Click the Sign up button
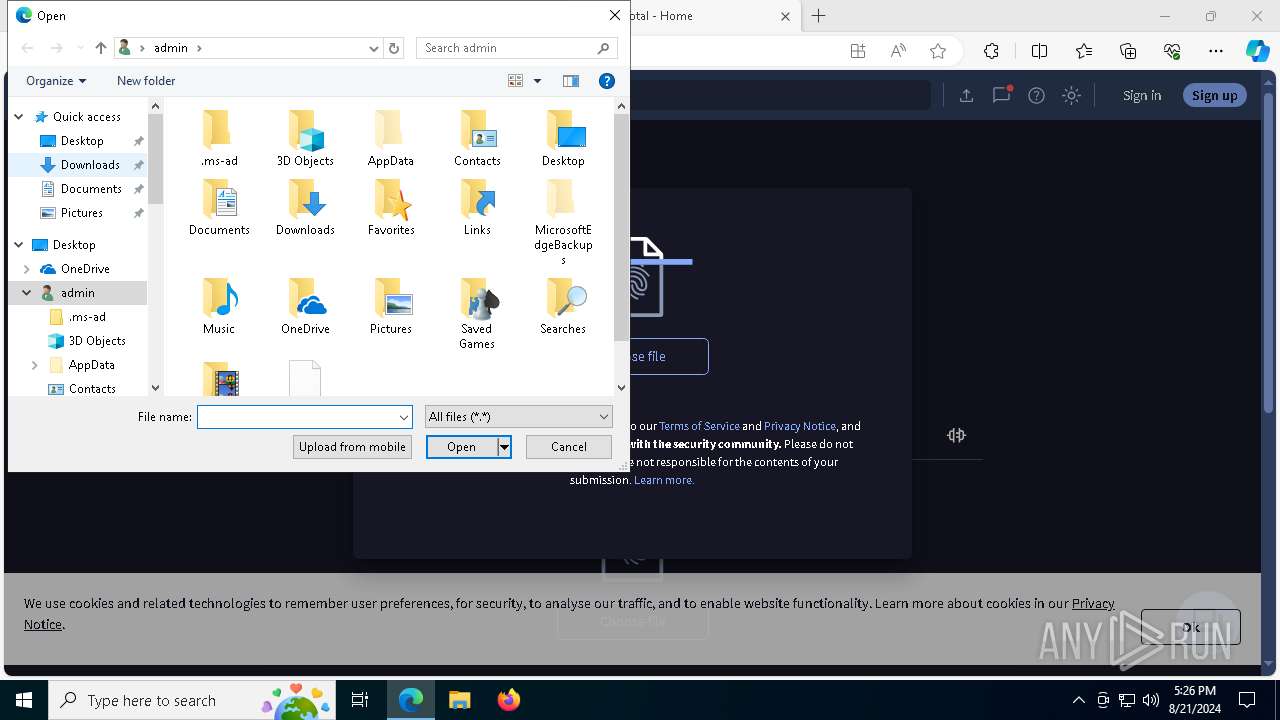Viewport: 1280px width, 720px height. (1214, 95)
